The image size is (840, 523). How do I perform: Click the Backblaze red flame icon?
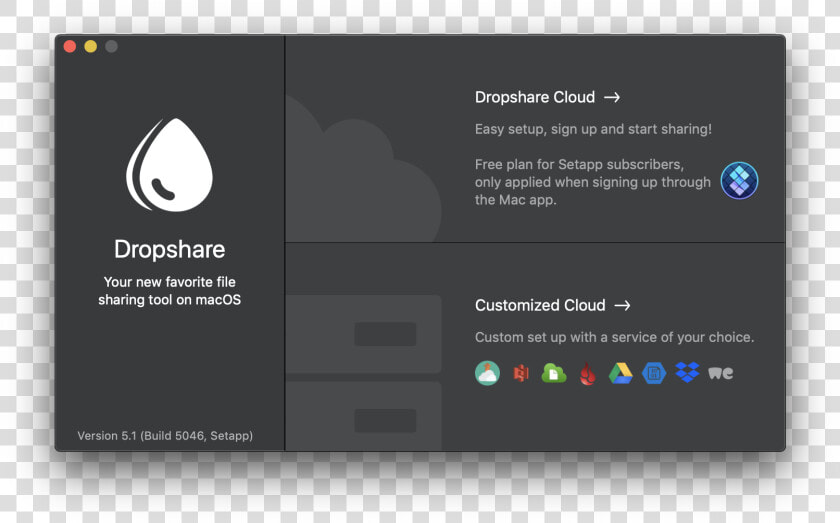tap(588, 374)
